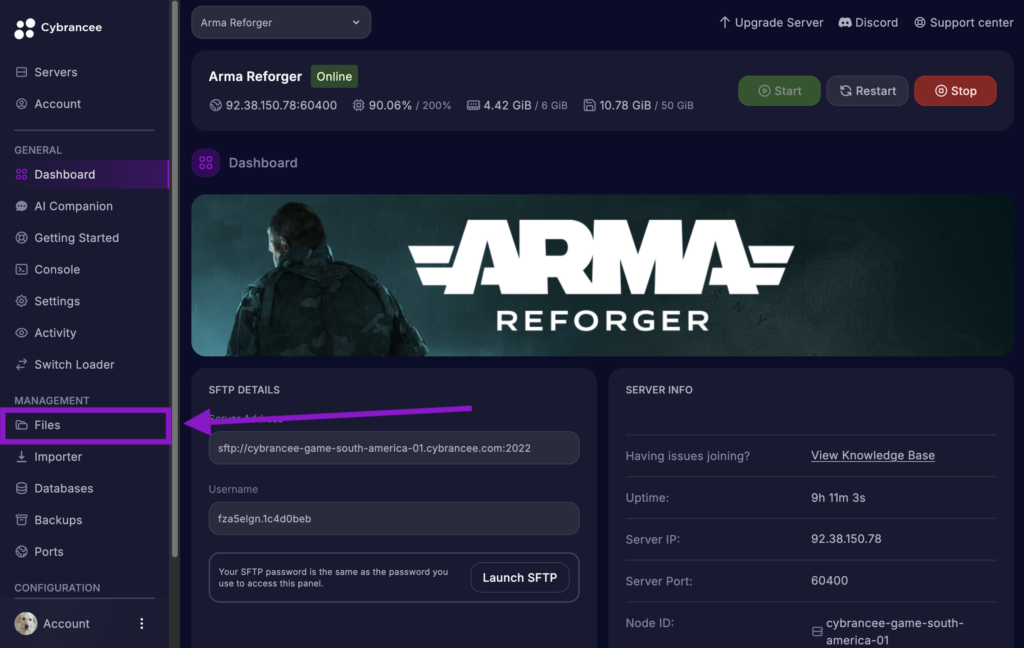
Task: Click the purple Dashboard header icon
Action: [x=206, y=163]
